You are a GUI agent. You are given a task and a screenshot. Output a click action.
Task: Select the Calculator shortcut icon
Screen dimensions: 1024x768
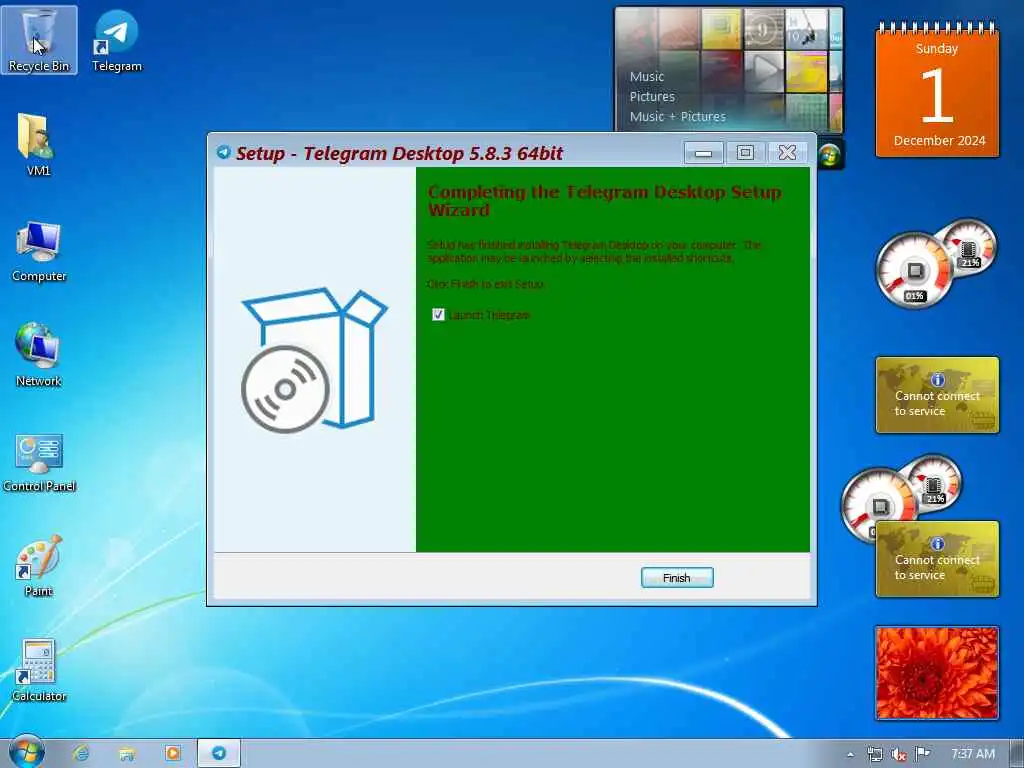click(39, 670)
